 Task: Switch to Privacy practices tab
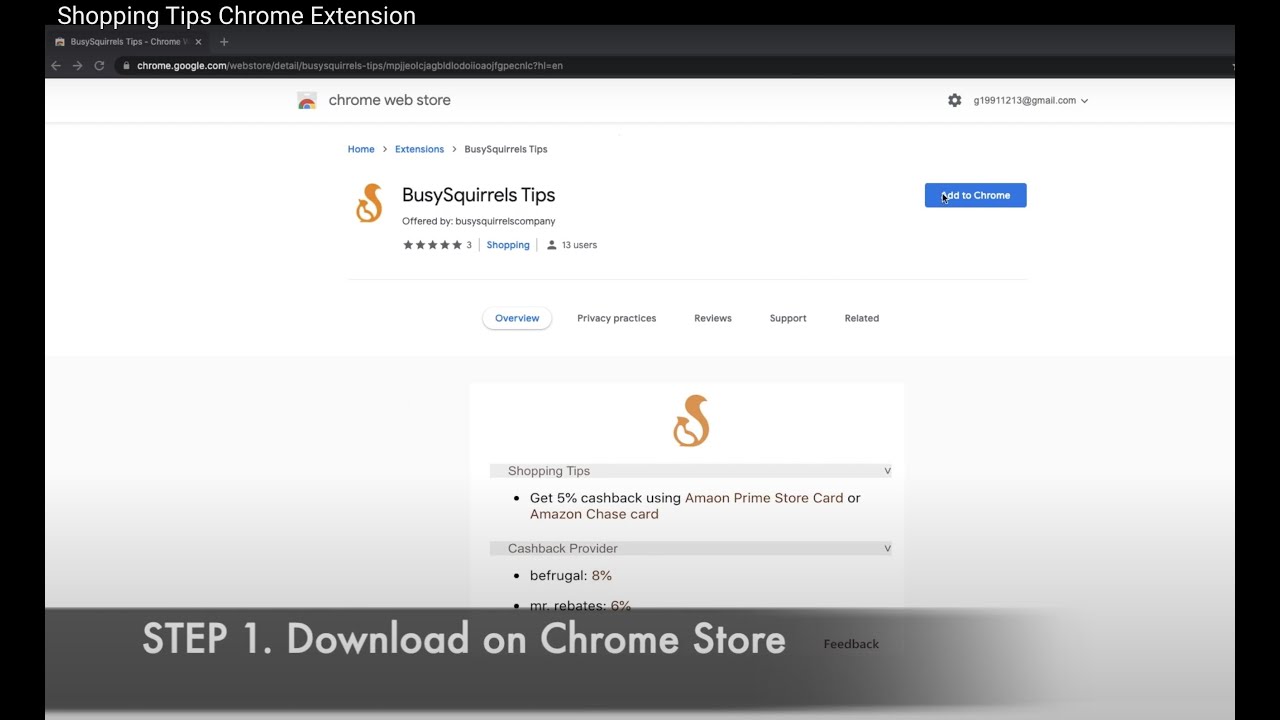click(616, 318)
